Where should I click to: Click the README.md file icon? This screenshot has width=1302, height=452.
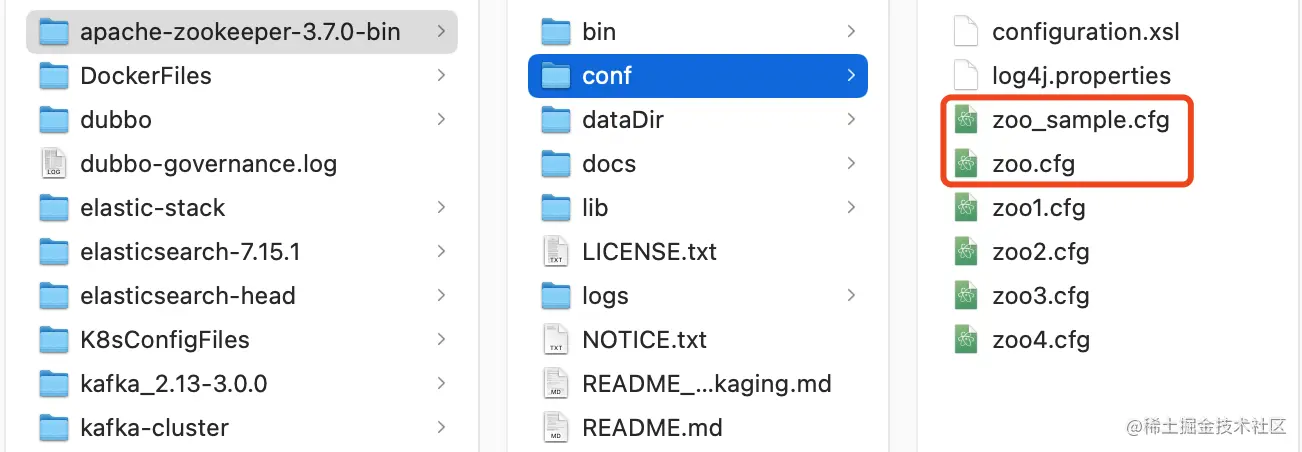[x=555, y=428]
